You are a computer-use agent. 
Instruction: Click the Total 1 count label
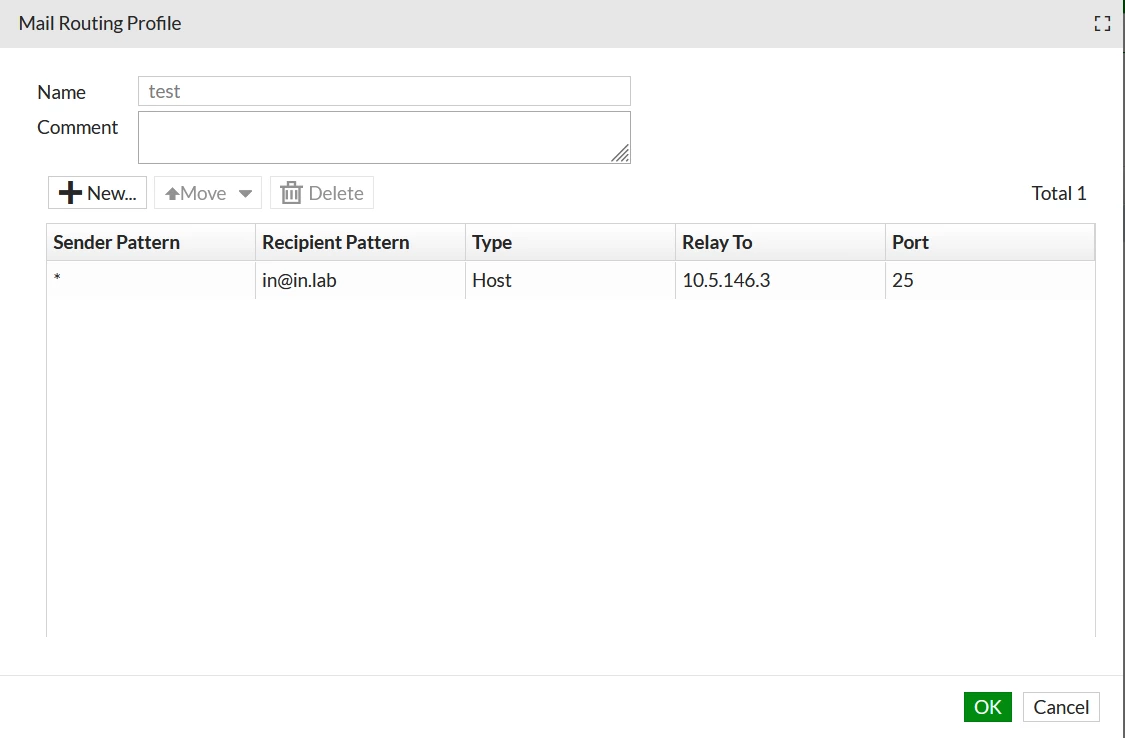1059,193
